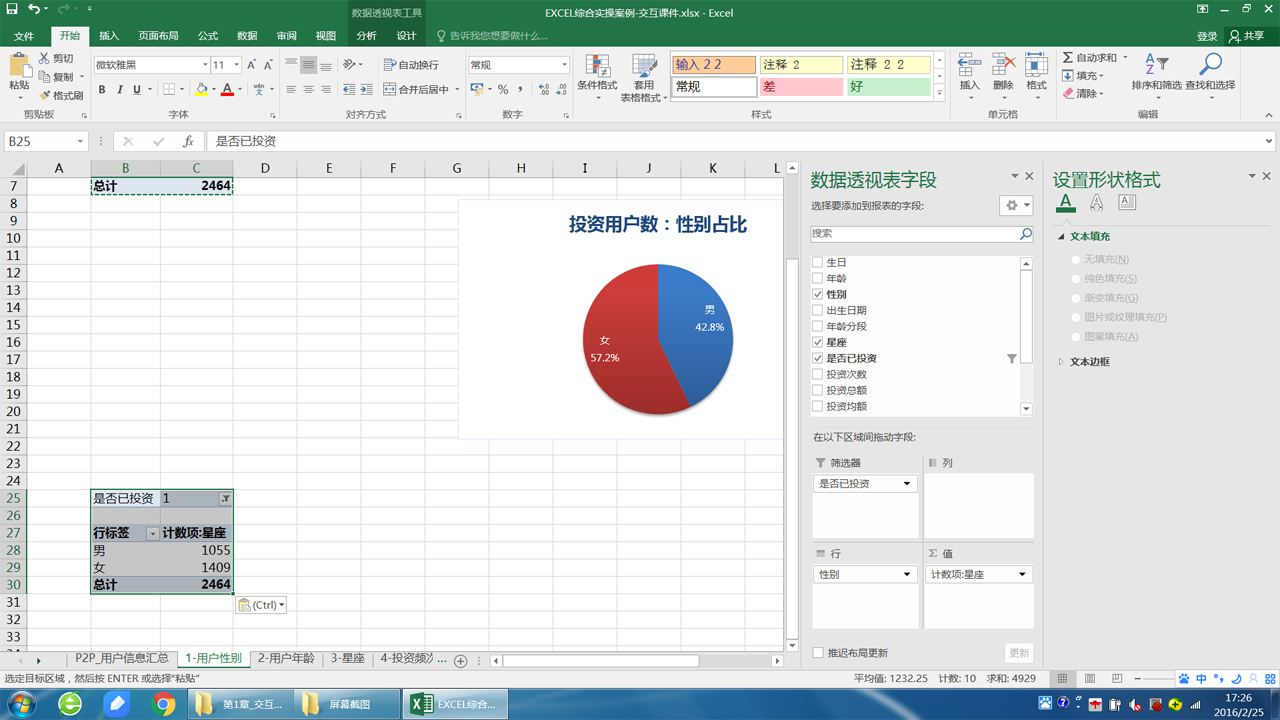
Task: Toggle bold formatting
Action: coord(102,89)
